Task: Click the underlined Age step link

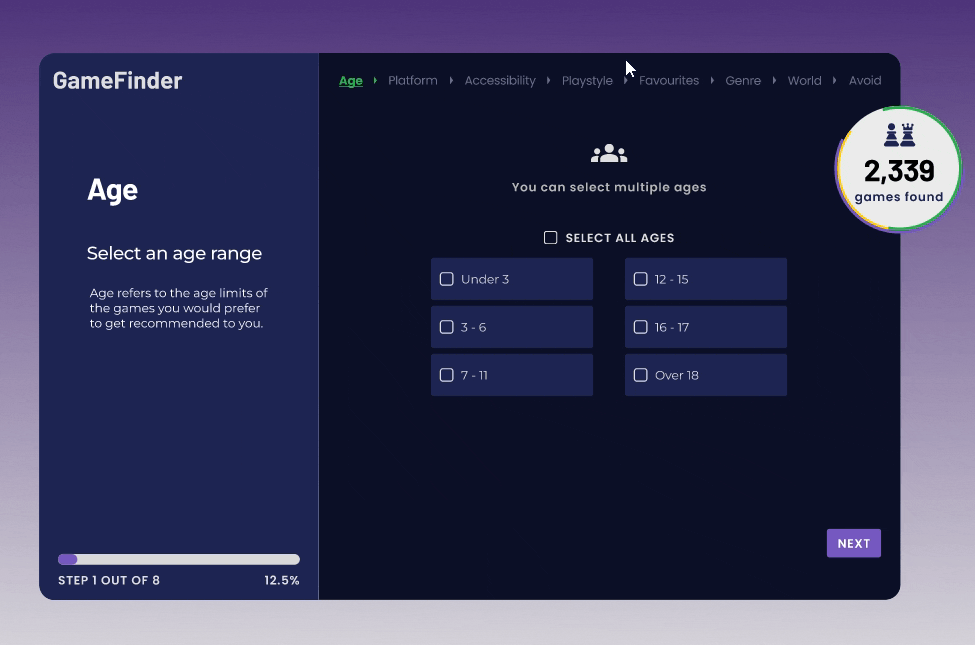Action: (350, 80)
